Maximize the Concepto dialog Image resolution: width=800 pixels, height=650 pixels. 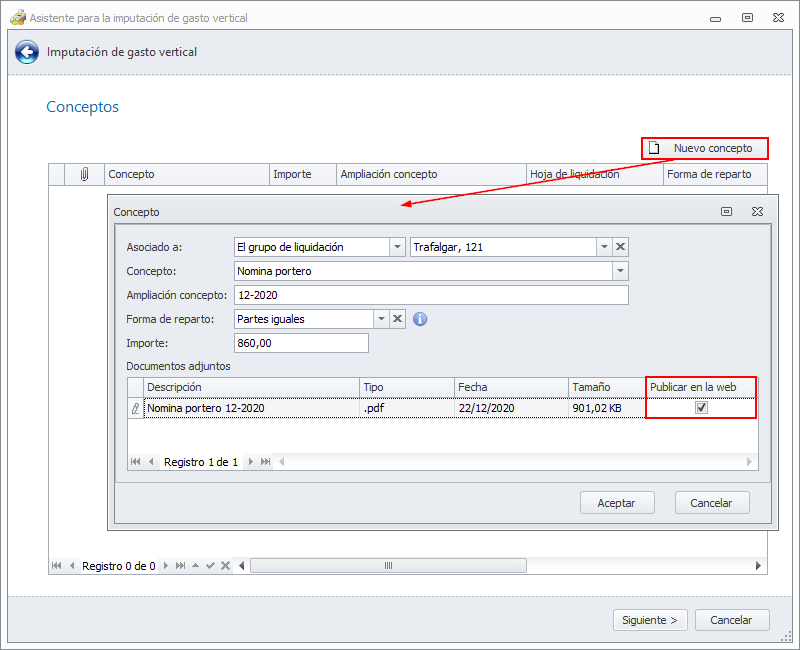click(x=727, y=211)
